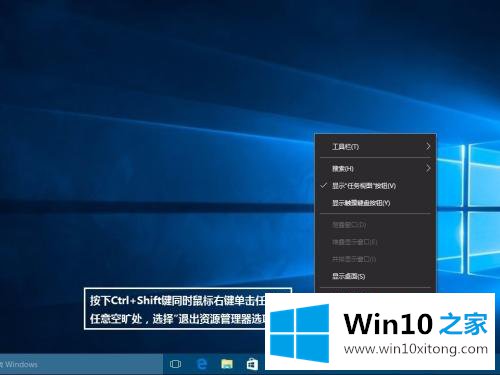Open the Task View button on the taskbar
Image resolution: width=500 pixels, height=375 pixels.
(x=175, y=364)
